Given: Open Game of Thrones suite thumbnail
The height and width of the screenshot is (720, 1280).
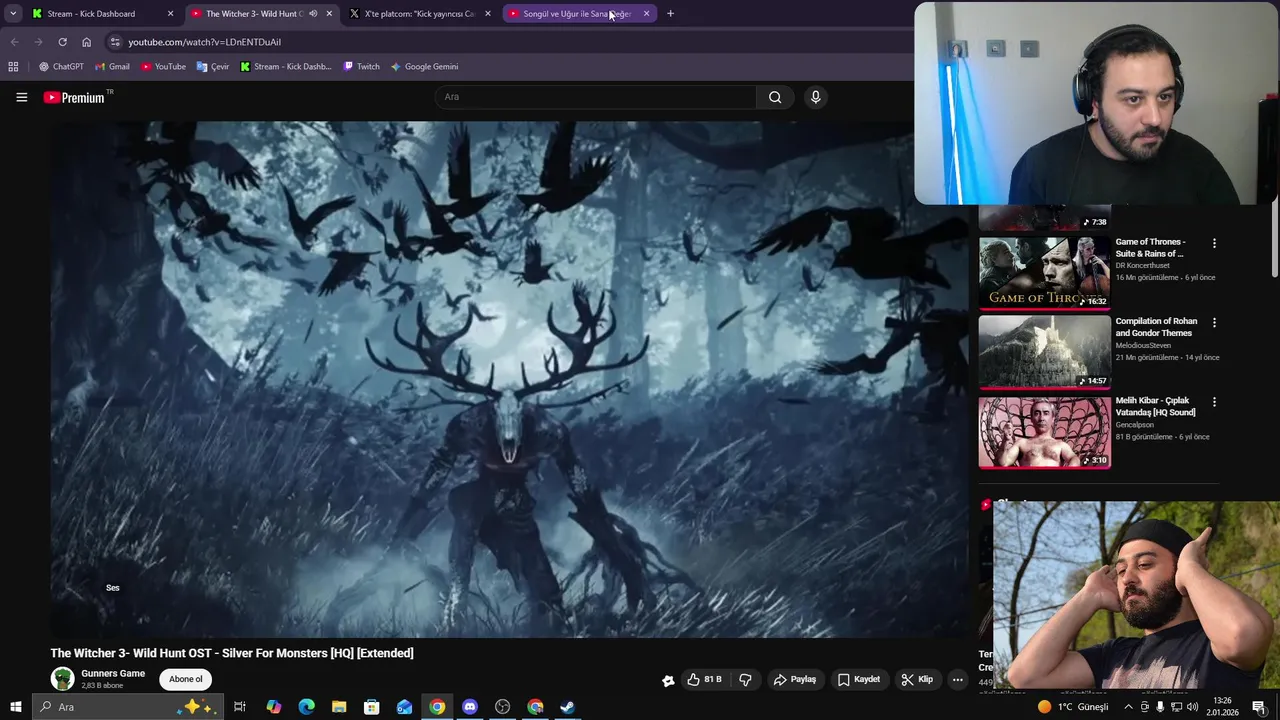Looking at the screenshot, I should click(1044, 272).
